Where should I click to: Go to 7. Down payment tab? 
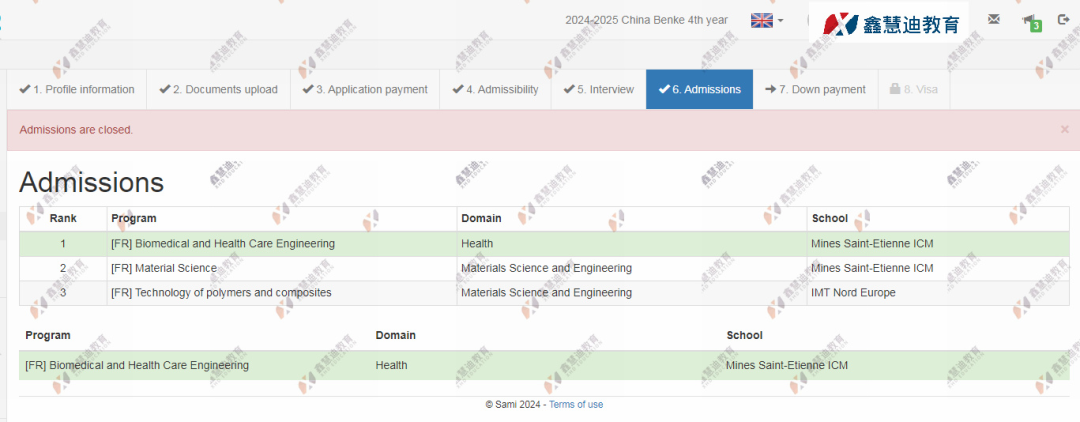[x=816, y=89]
